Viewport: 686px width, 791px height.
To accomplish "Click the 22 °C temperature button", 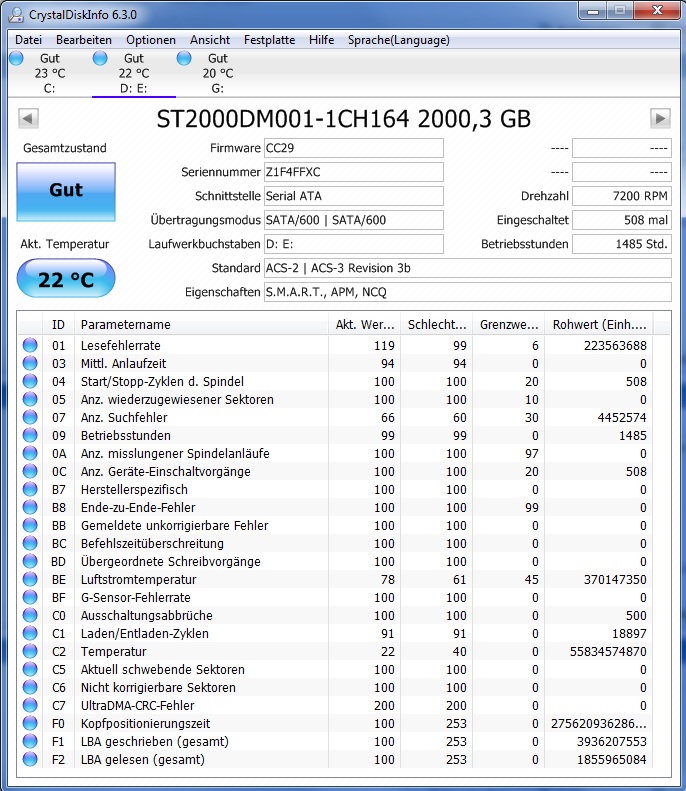I will [66, 278].
